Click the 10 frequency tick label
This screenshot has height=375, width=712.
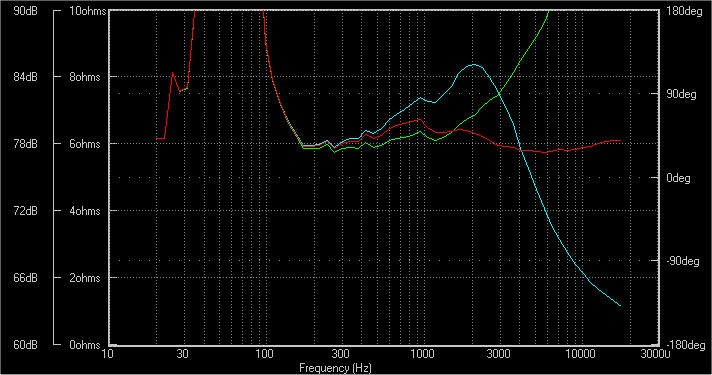[108, 354]
